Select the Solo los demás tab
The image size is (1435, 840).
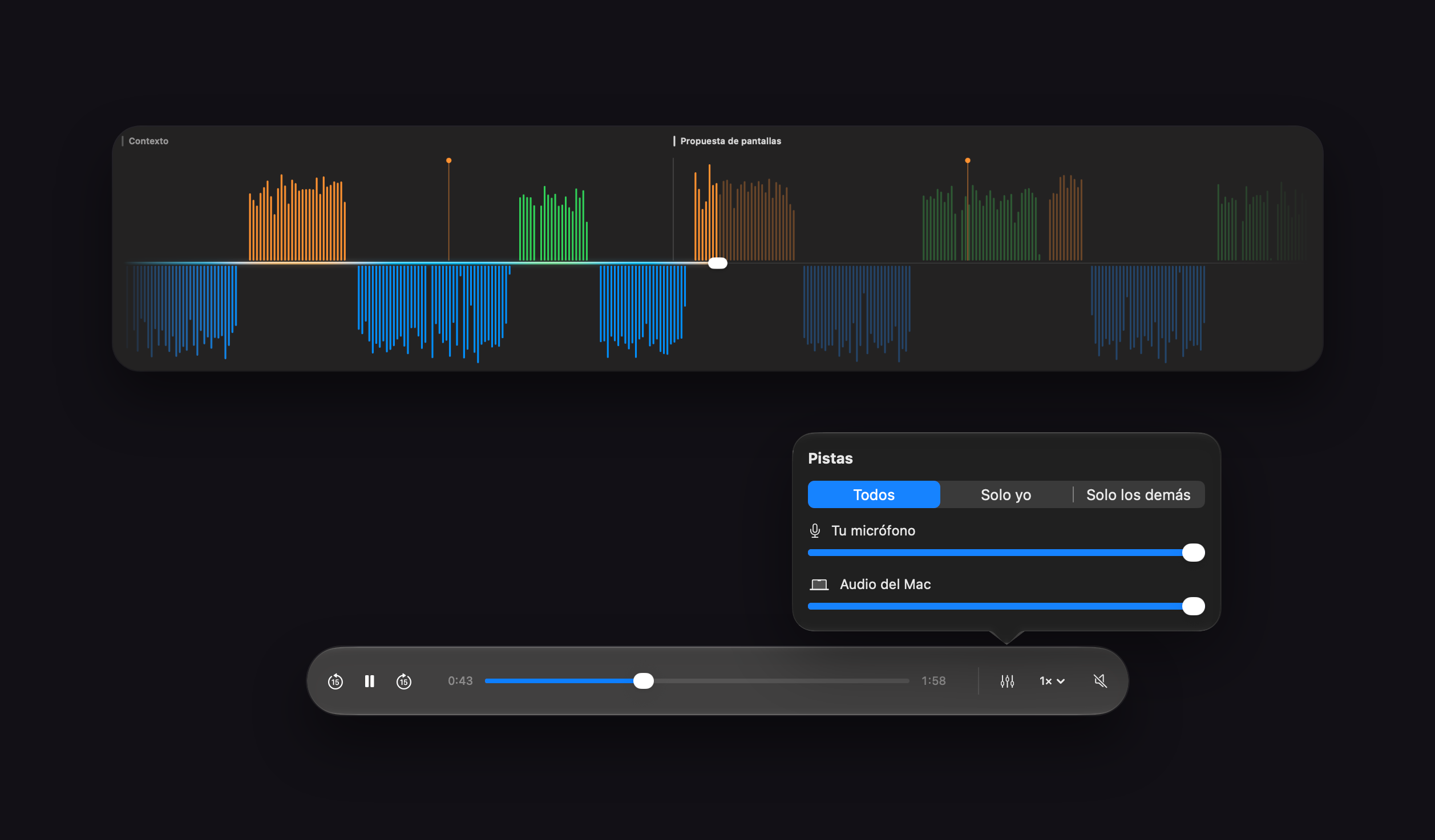(1139, 494)
